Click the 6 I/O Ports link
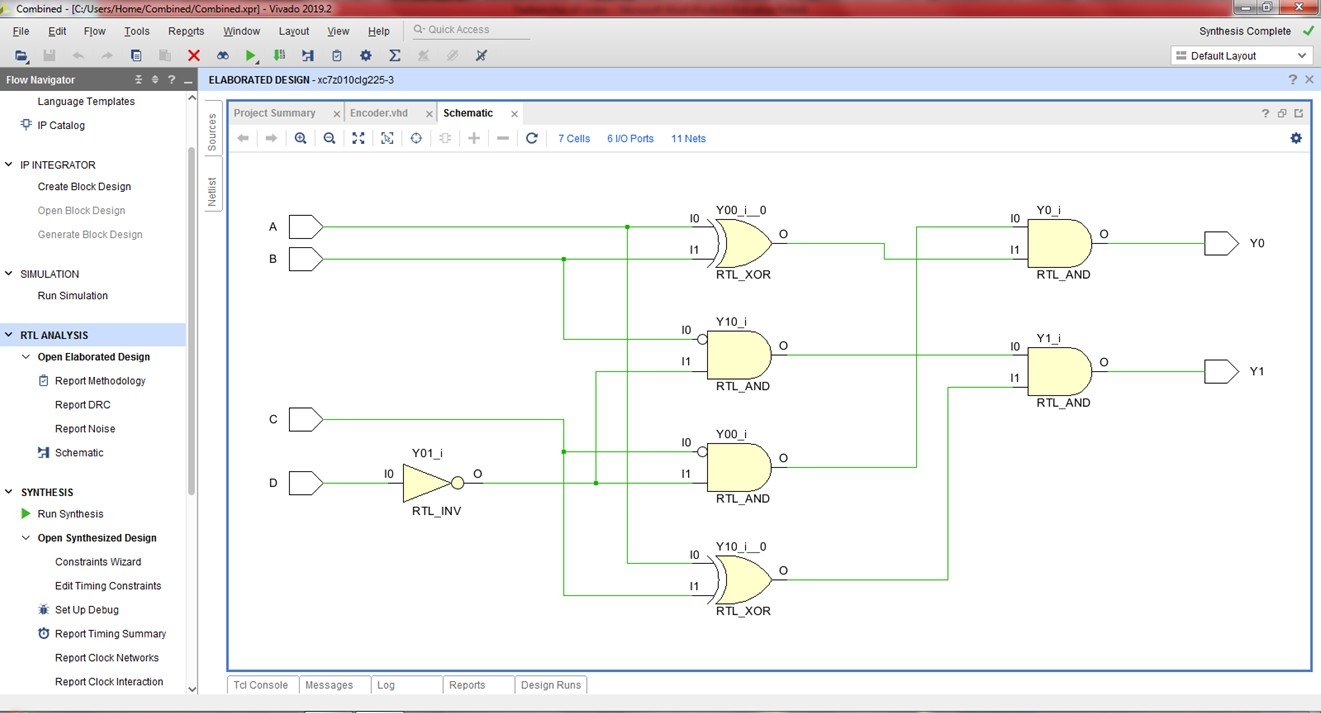 click(x=630, y=139)
